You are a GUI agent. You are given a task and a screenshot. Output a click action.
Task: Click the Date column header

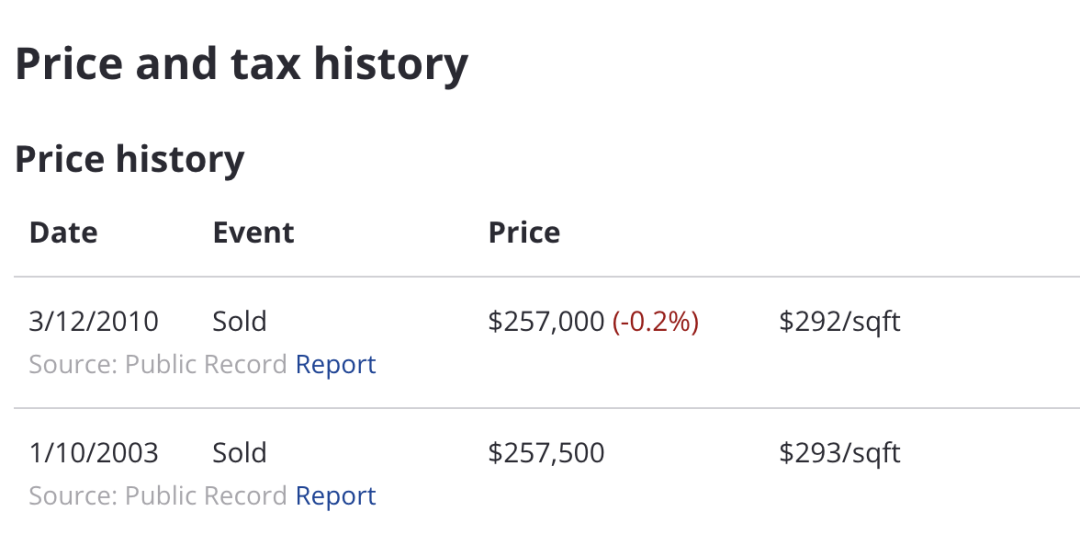click(x=63, y=233)
